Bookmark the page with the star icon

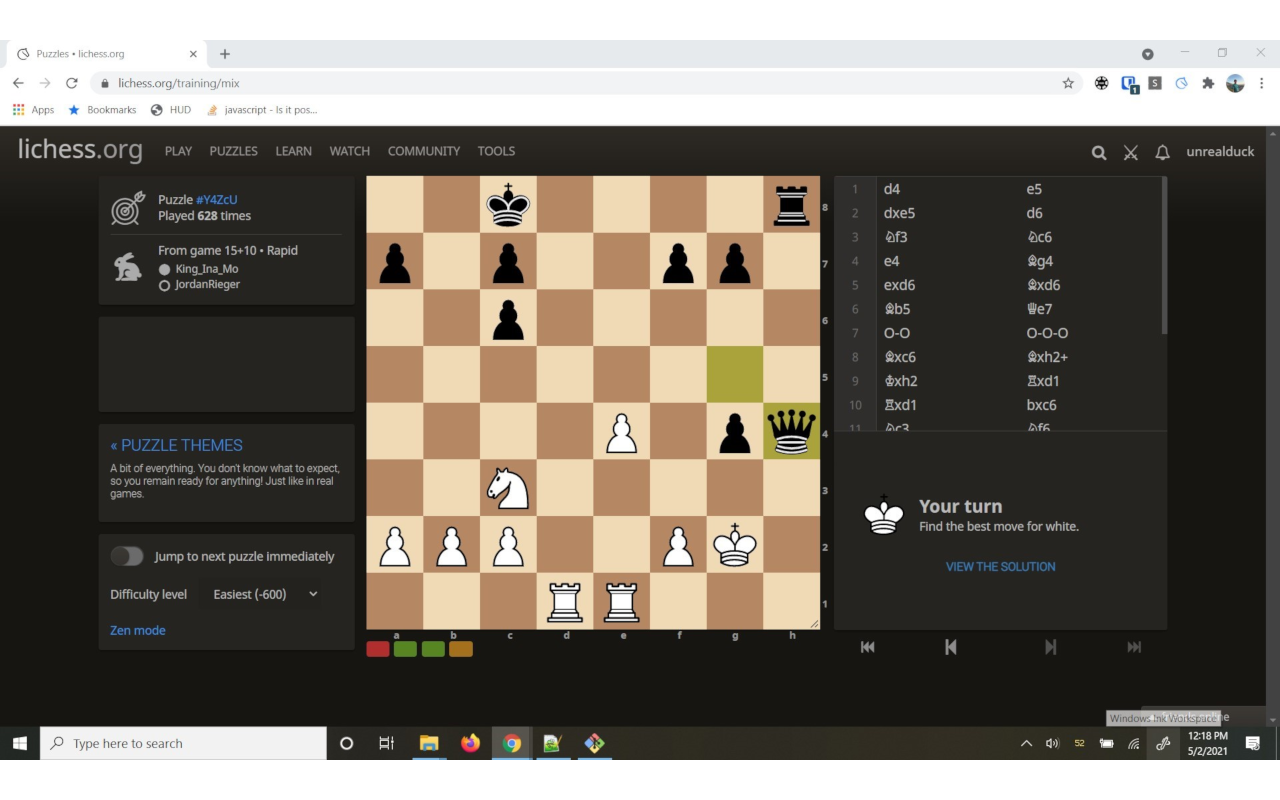click(x=1068, y=83)
